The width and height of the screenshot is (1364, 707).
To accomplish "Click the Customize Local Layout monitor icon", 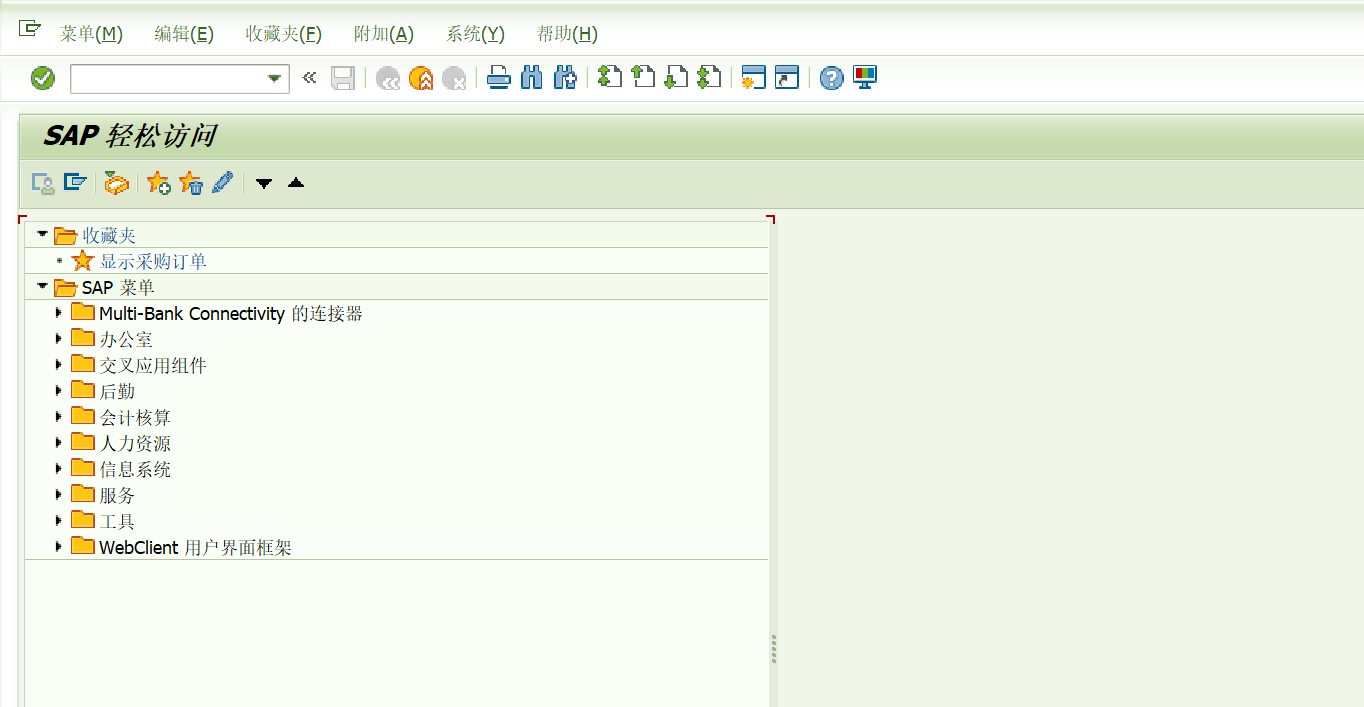I will (864, 77).
